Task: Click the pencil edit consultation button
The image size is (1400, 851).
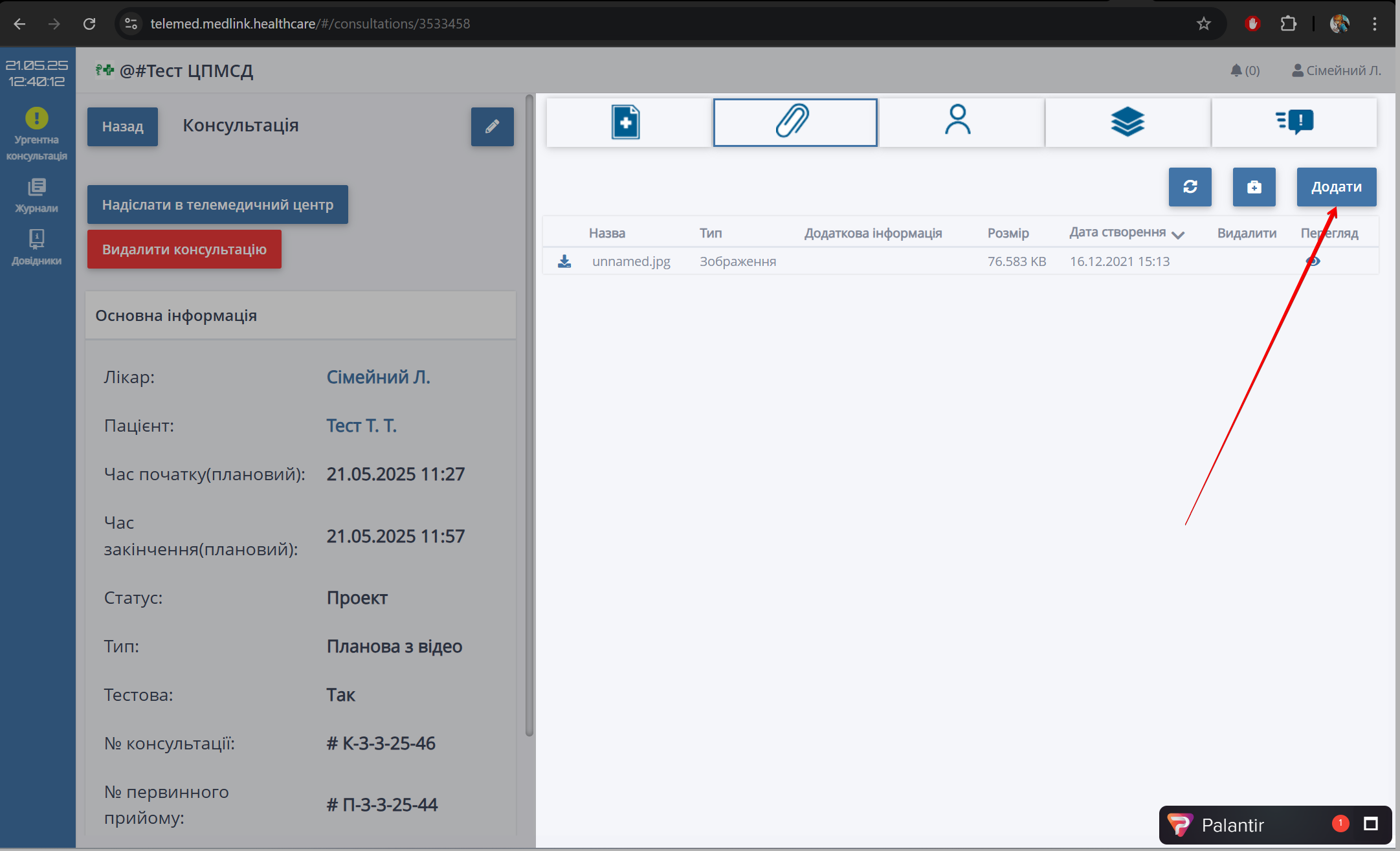Action: pyautogui.click(x=492, y=126)
